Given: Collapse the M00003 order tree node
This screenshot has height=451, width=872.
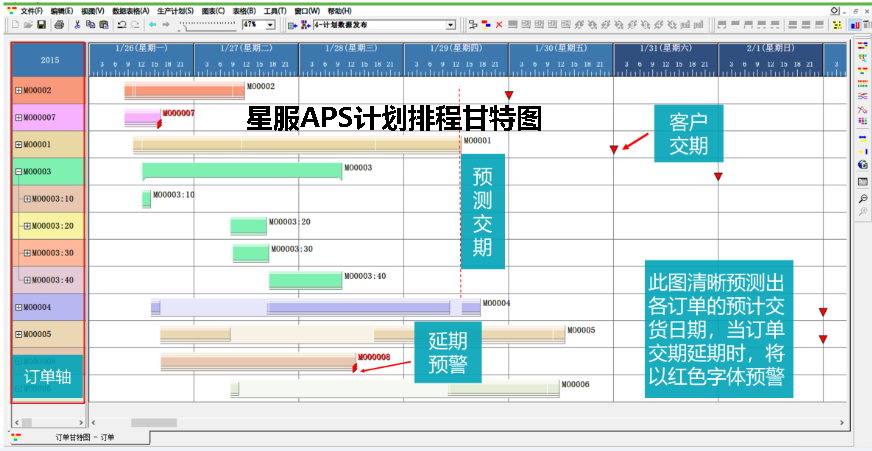Looking at the screenshot, I should 18,172.
